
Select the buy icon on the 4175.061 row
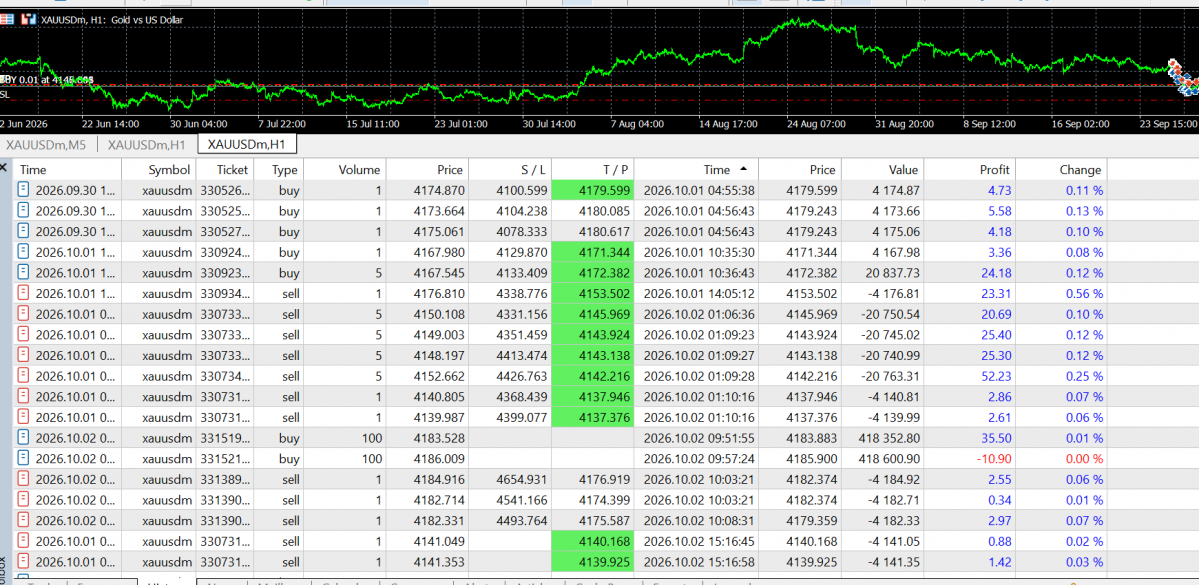pyautogui.click(x=23, y=231)
